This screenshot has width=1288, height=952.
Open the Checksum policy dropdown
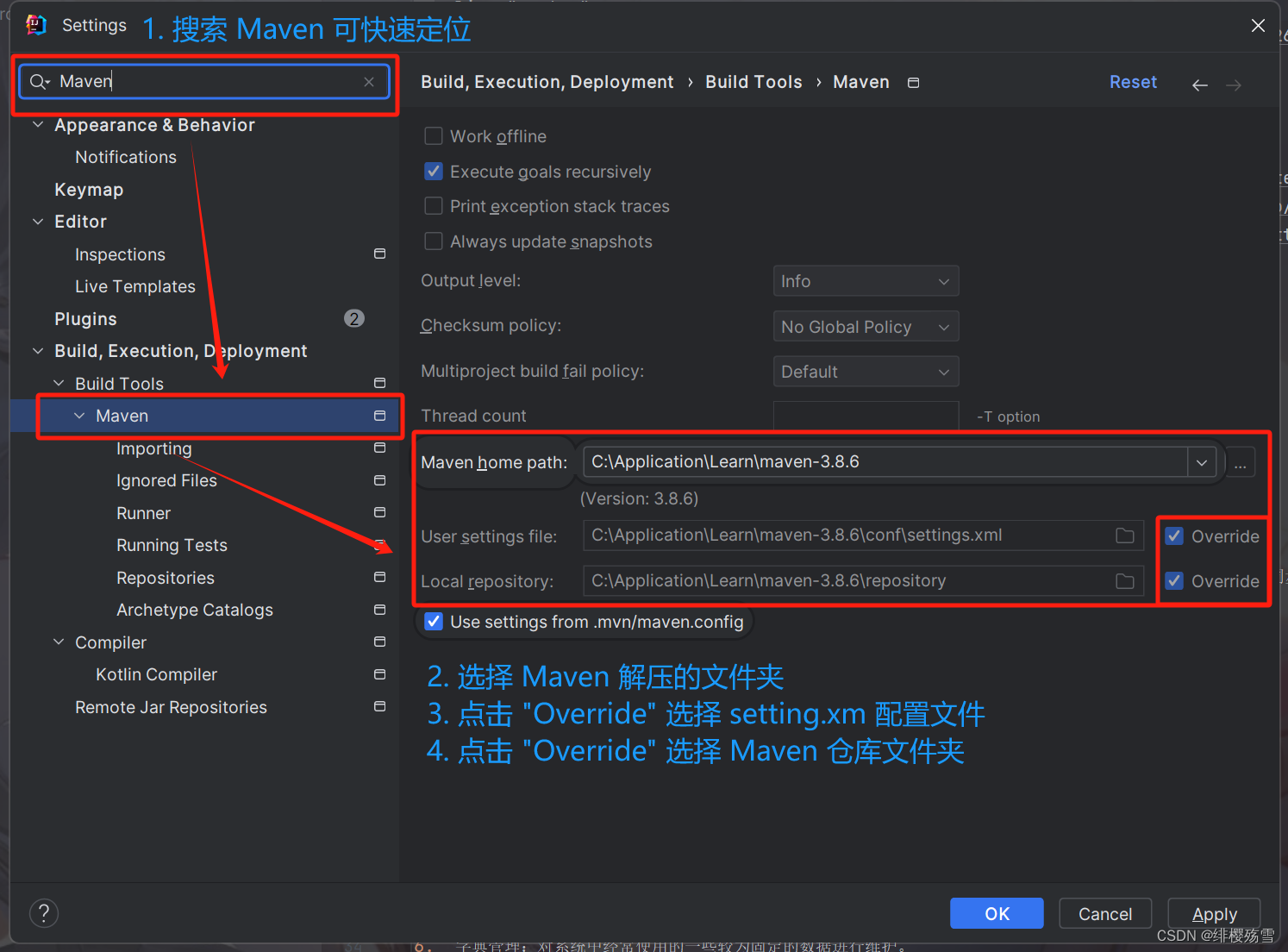[866, 327]
